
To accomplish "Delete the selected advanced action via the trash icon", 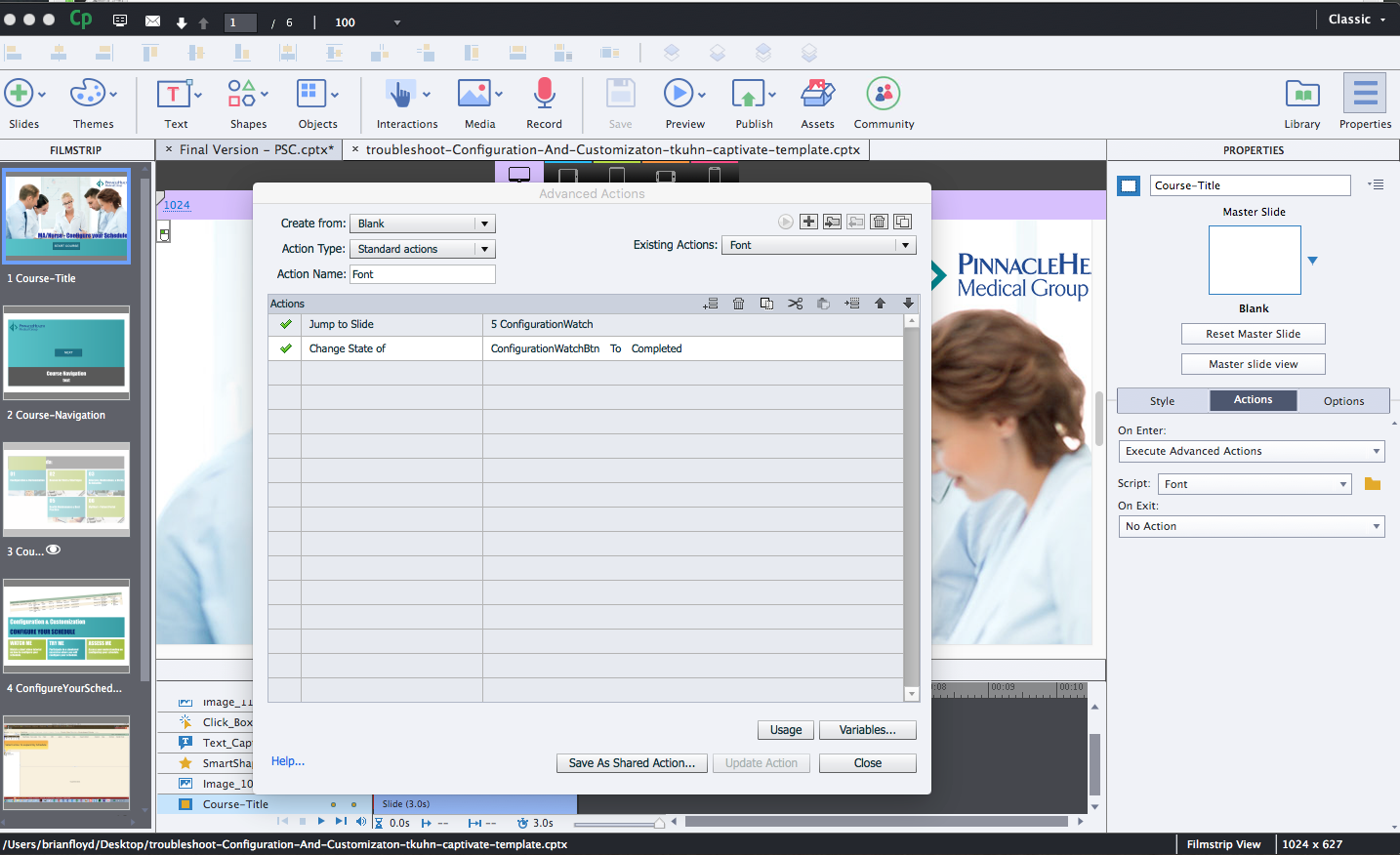I will [879, 222].
